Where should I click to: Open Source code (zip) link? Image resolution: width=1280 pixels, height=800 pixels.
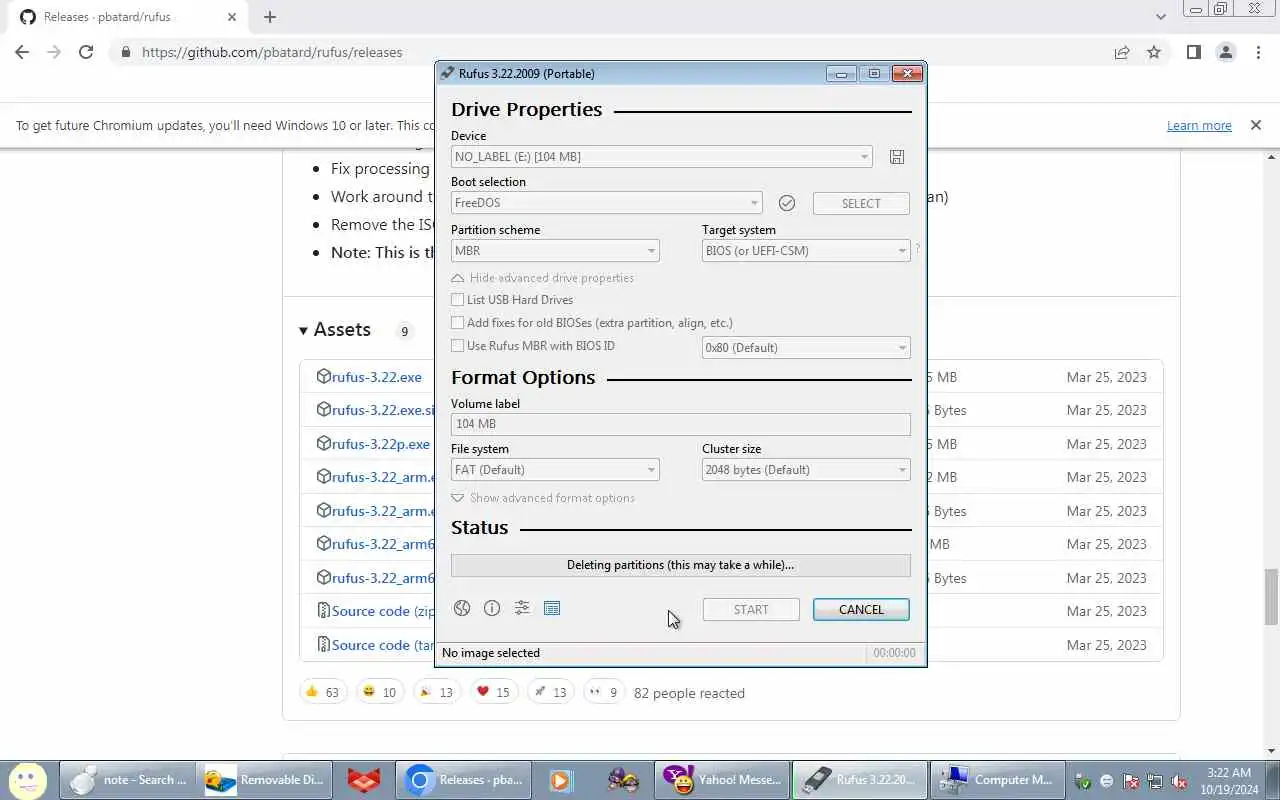pyautogui.click(x=384, y=611)
